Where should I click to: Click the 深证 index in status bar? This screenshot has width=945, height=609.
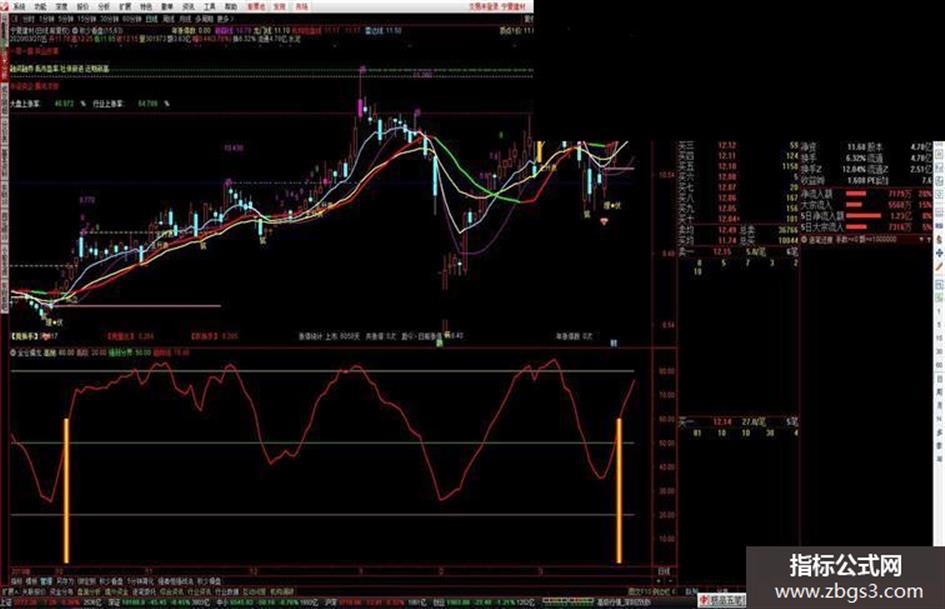[114, 602]
